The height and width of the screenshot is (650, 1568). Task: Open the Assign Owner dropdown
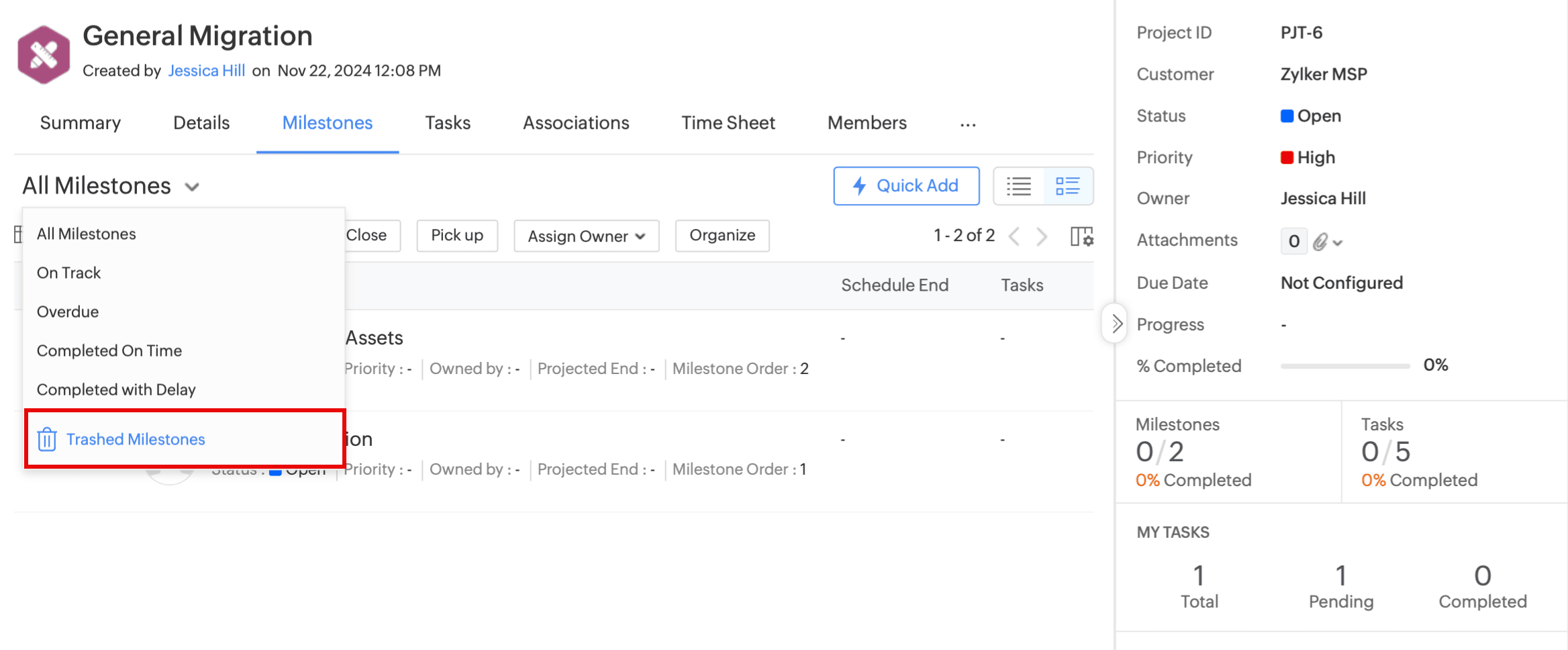click(x=586, y=236)
